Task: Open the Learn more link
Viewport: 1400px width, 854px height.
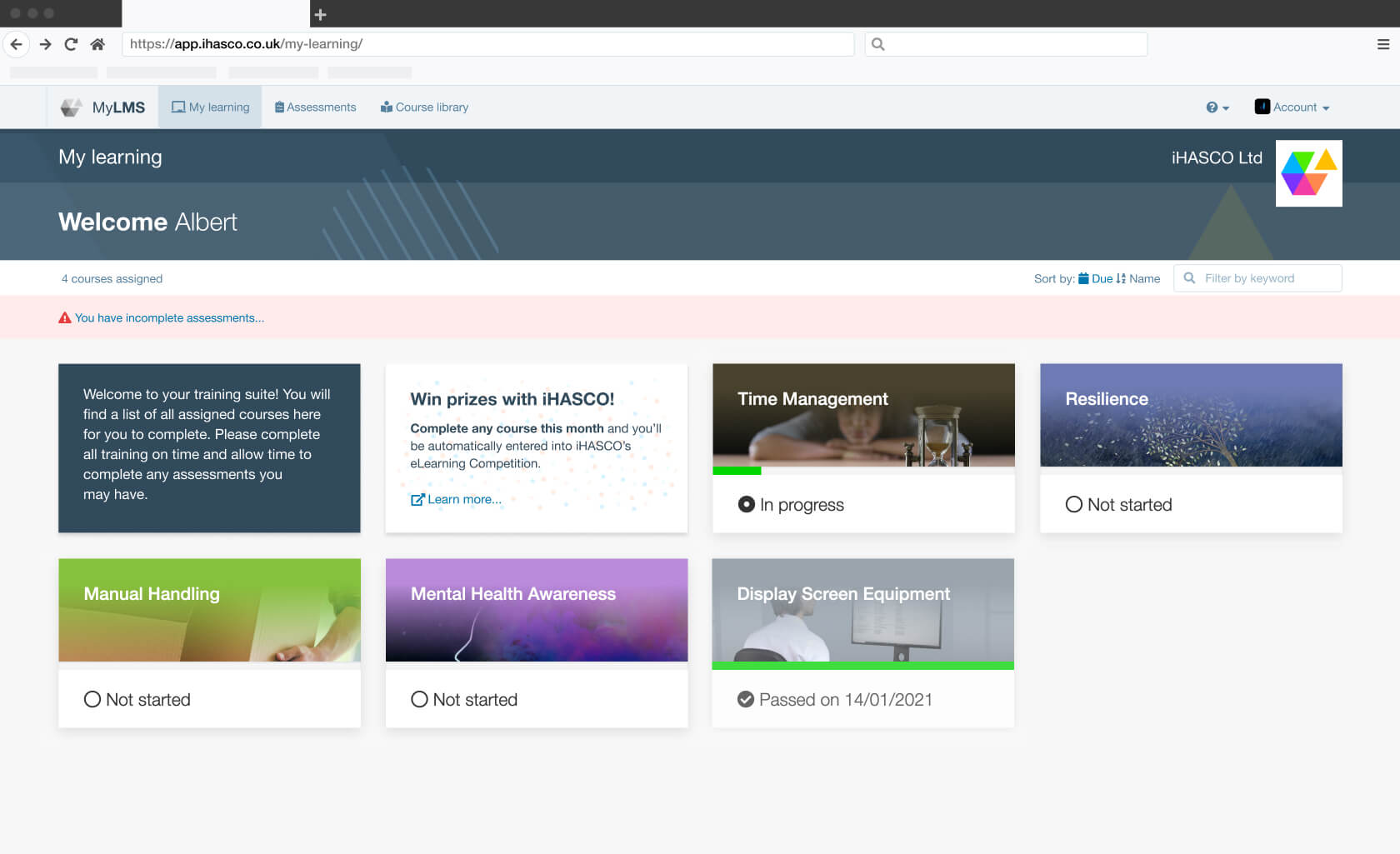Action: [x=464, y=500]
